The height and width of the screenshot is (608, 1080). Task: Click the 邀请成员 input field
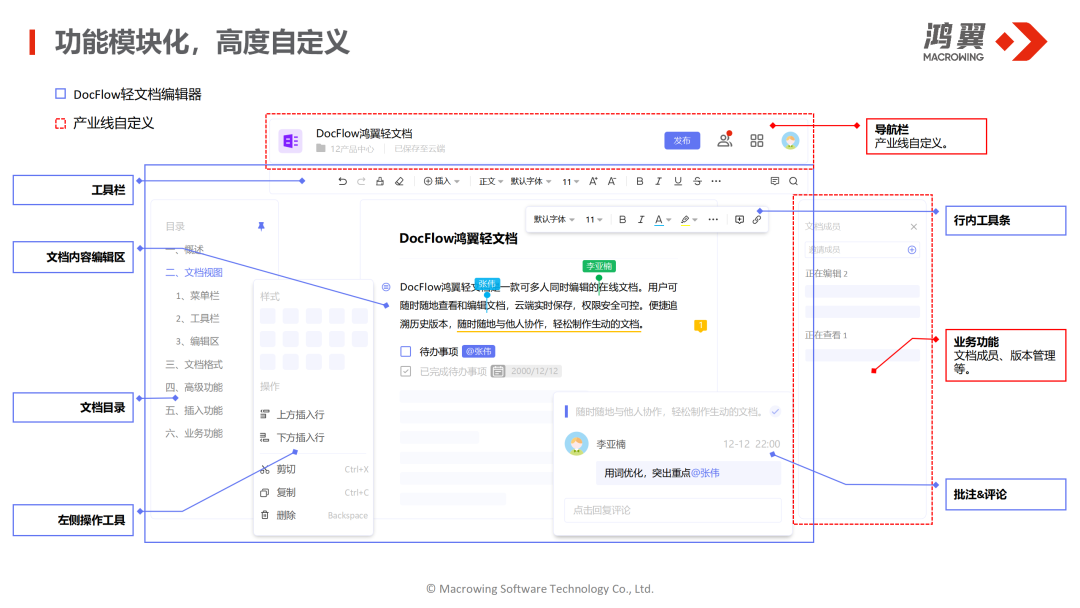(862, 250)
